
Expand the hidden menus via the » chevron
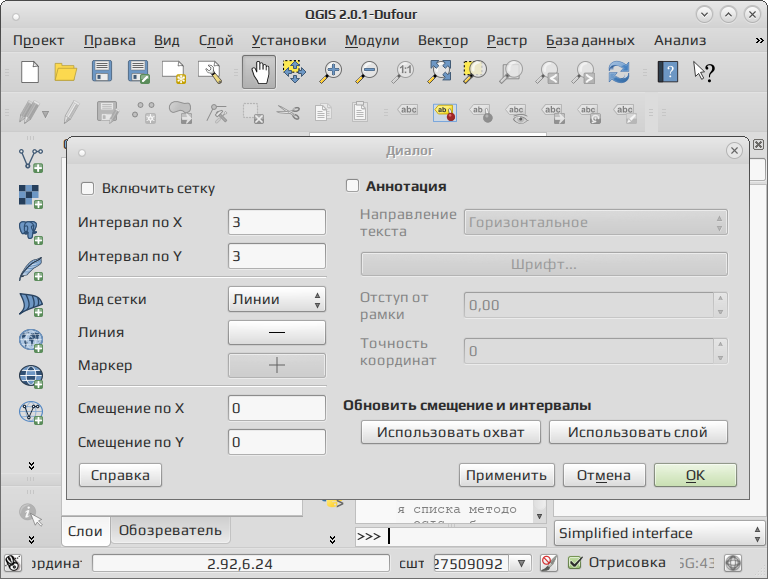click(759, 41)
